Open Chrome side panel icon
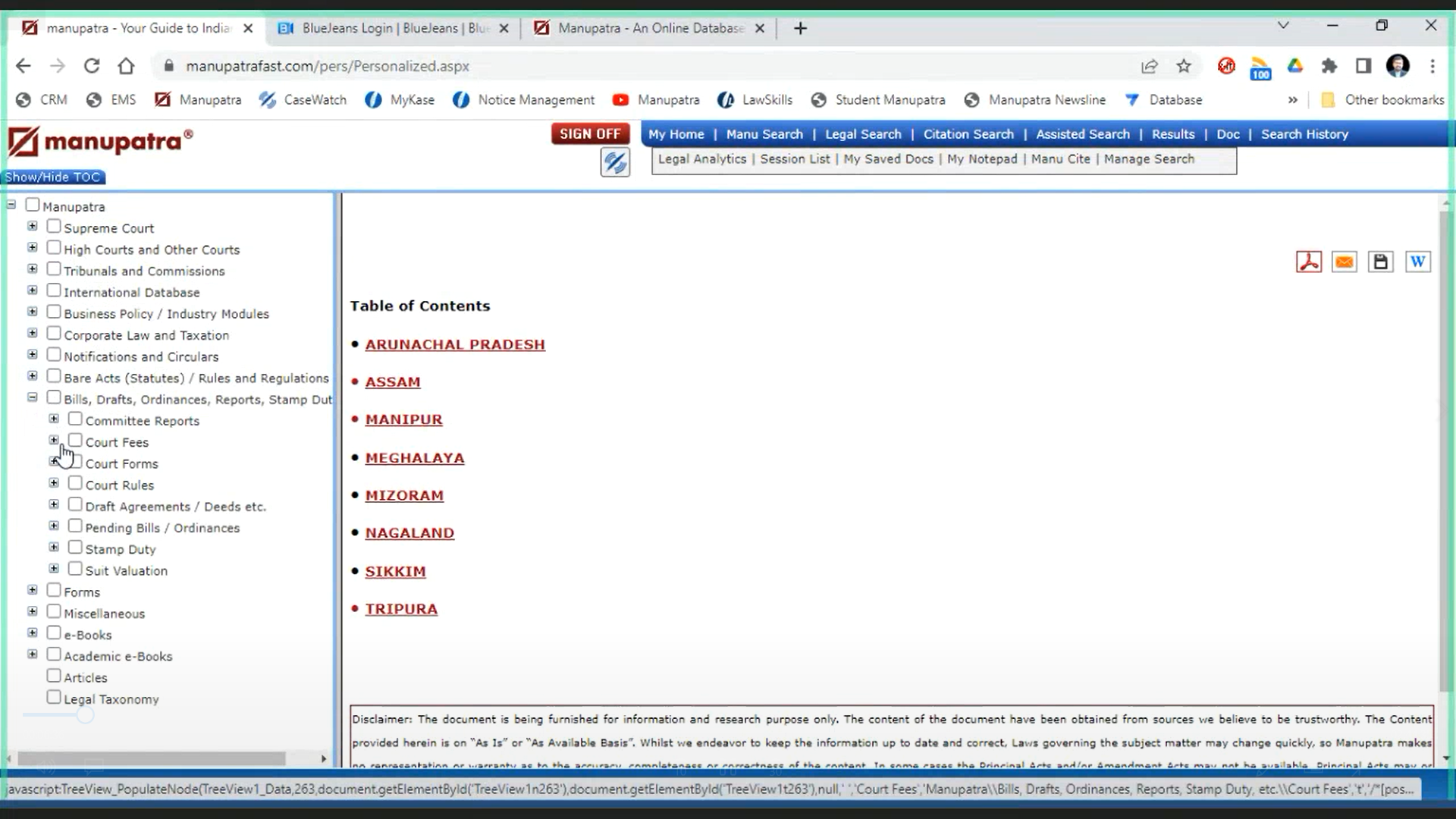 (1363, 66)
